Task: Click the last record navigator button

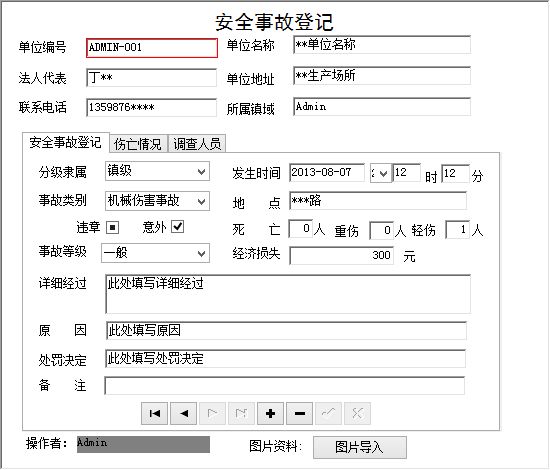Action: point(241,414)
